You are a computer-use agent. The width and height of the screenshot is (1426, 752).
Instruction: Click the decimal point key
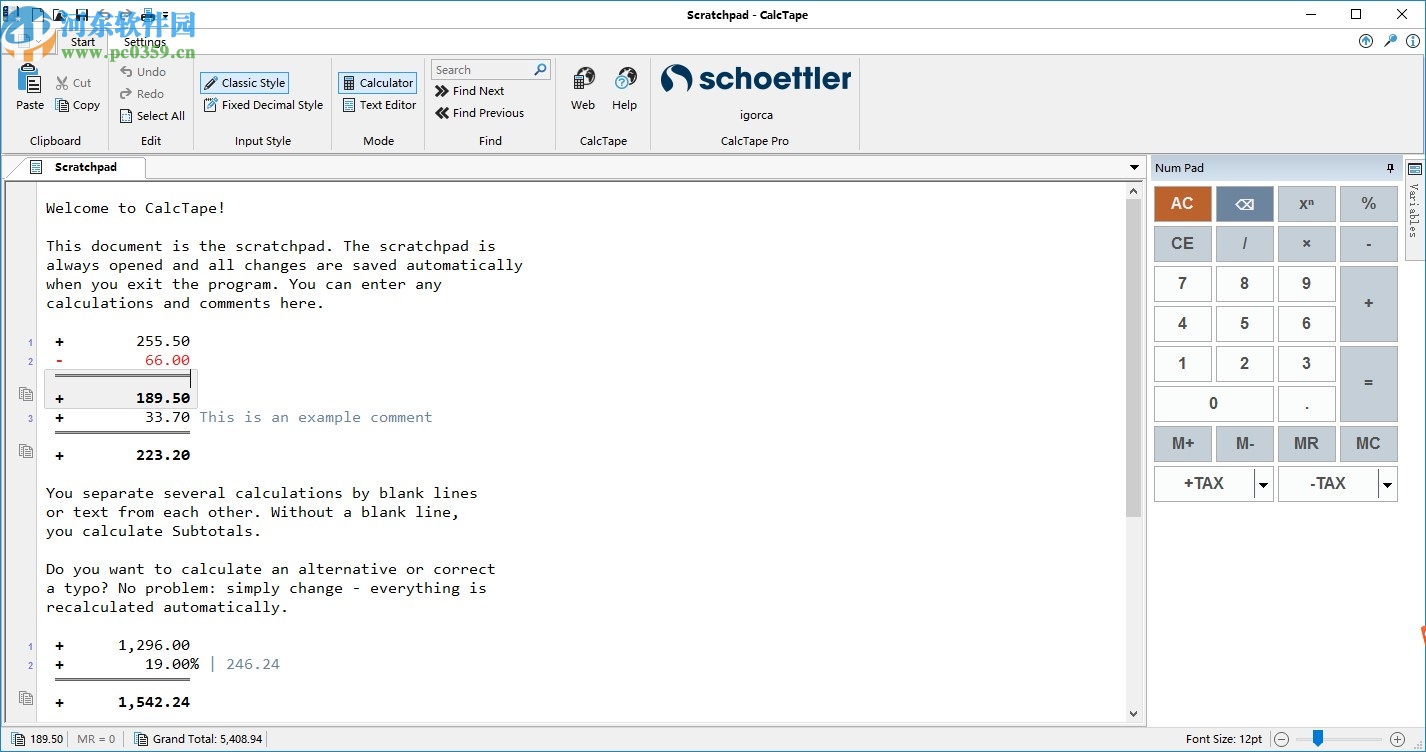click(1306, 404)
